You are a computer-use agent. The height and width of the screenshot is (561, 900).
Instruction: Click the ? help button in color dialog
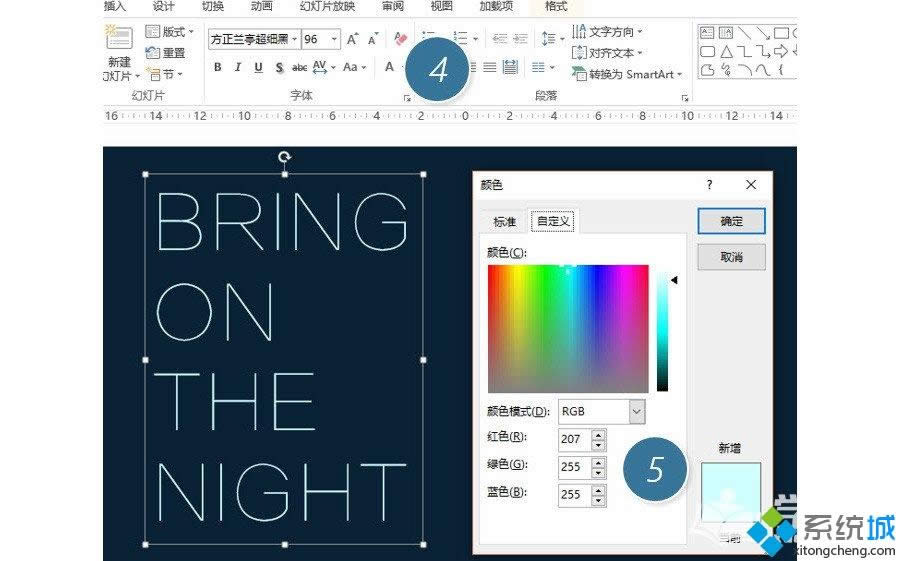click(709, 185)
